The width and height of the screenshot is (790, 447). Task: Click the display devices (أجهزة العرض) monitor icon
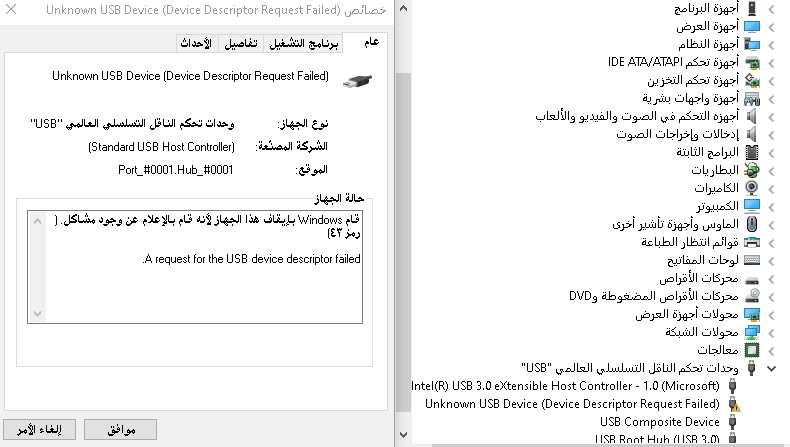pyautogui.click(x=752, y=26)
